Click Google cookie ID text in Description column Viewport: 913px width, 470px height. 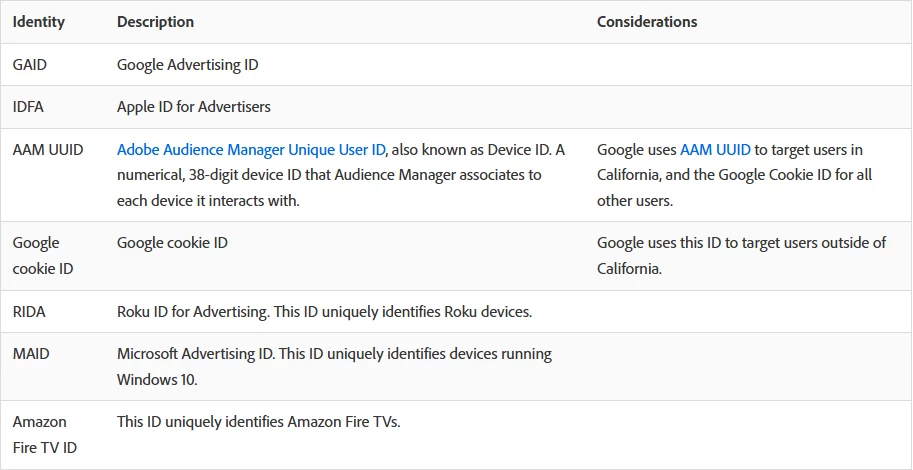[173, 243]
